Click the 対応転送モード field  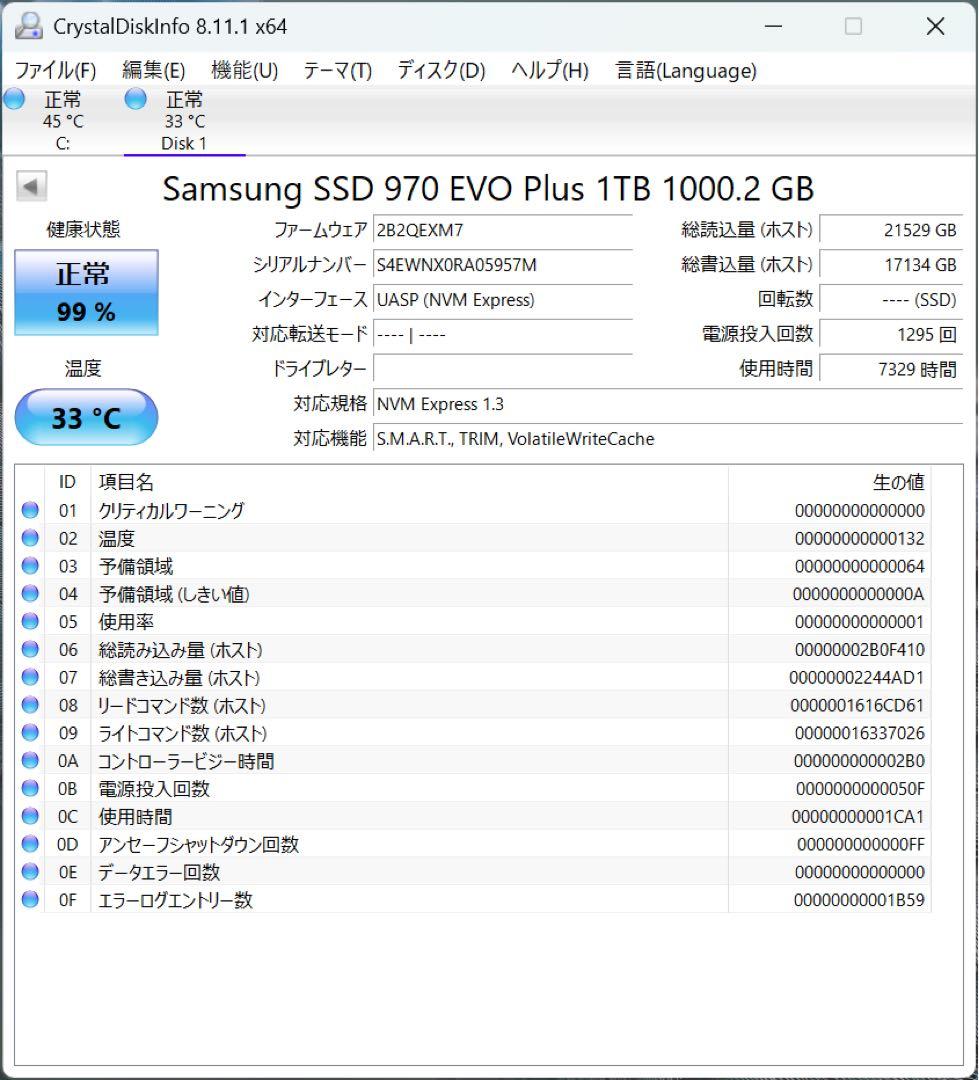[x=503, y=335]
